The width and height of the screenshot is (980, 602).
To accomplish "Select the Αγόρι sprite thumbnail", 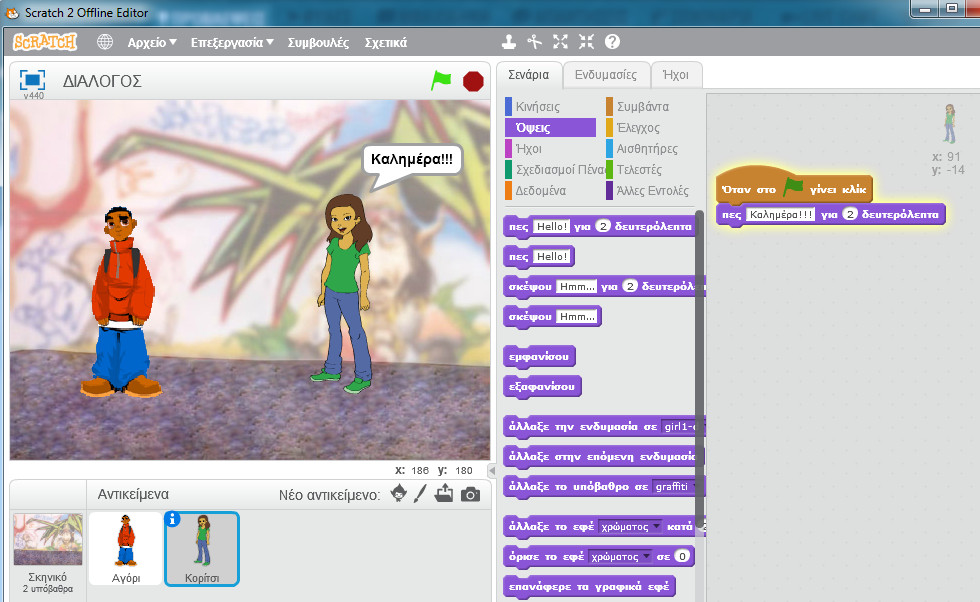I will [125, 547].
